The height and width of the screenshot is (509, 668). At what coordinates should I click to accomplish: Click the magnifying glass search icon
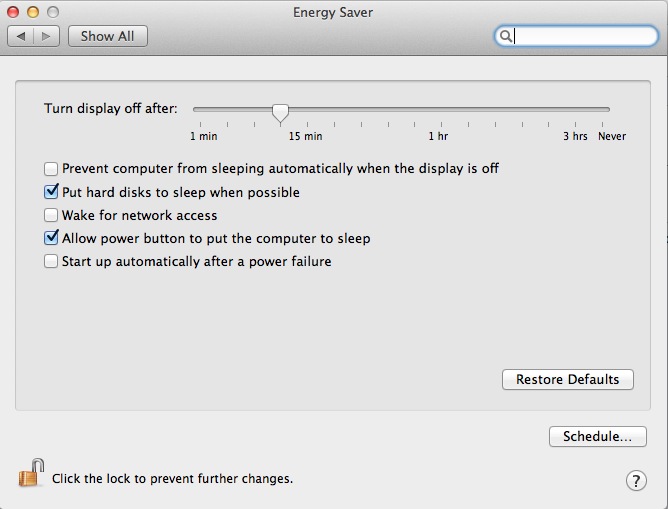click(x=505, y=36)
